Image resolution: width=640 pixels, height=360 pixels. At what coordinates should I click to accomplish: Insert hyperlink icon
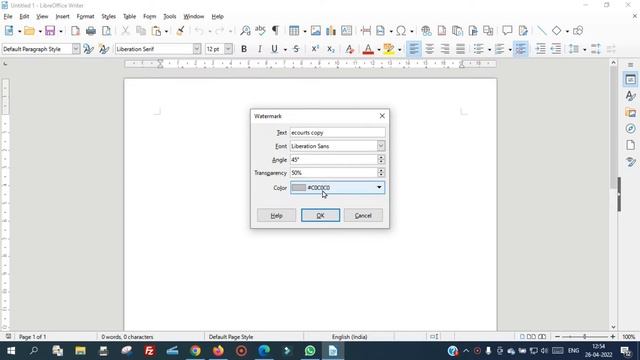pyautogui.click(x=426, y=31)
